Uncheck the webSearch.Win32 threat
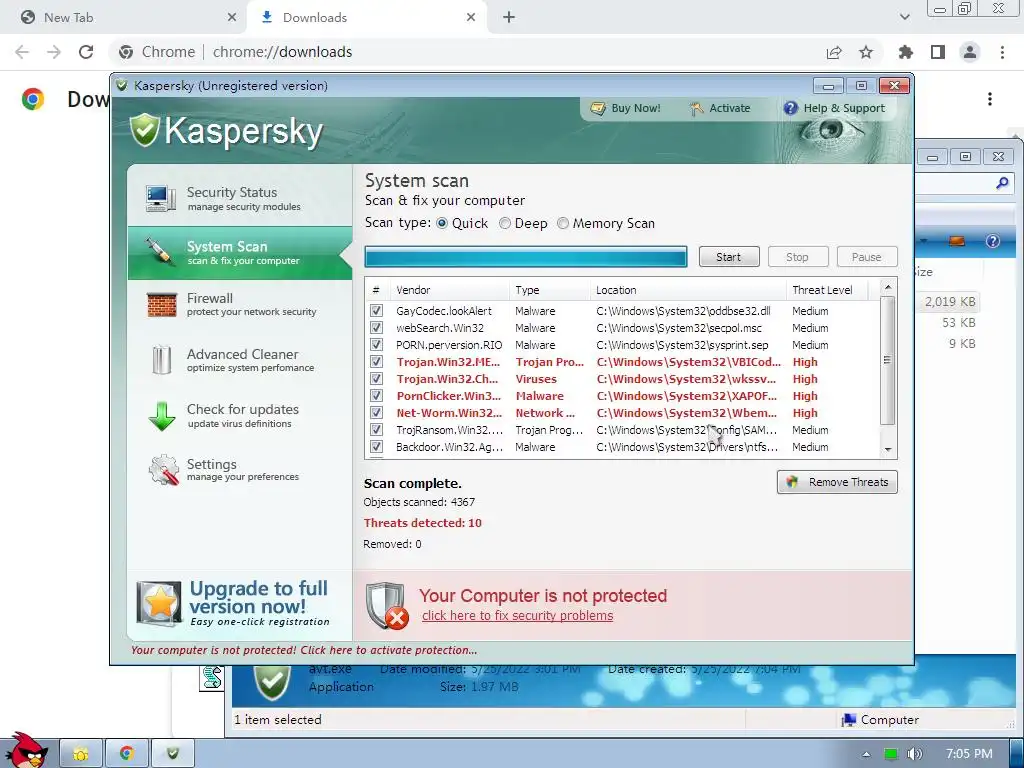1024x768 pixels. pyautogui.click(x=376, y=328)
